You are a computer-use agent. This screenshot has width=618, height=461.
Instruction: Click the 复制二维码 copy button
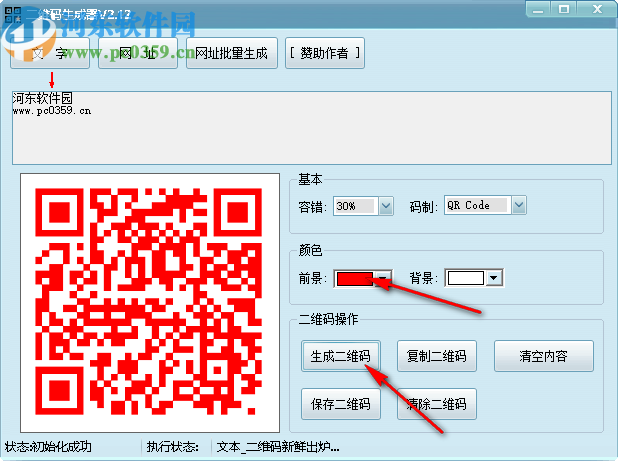437,356
